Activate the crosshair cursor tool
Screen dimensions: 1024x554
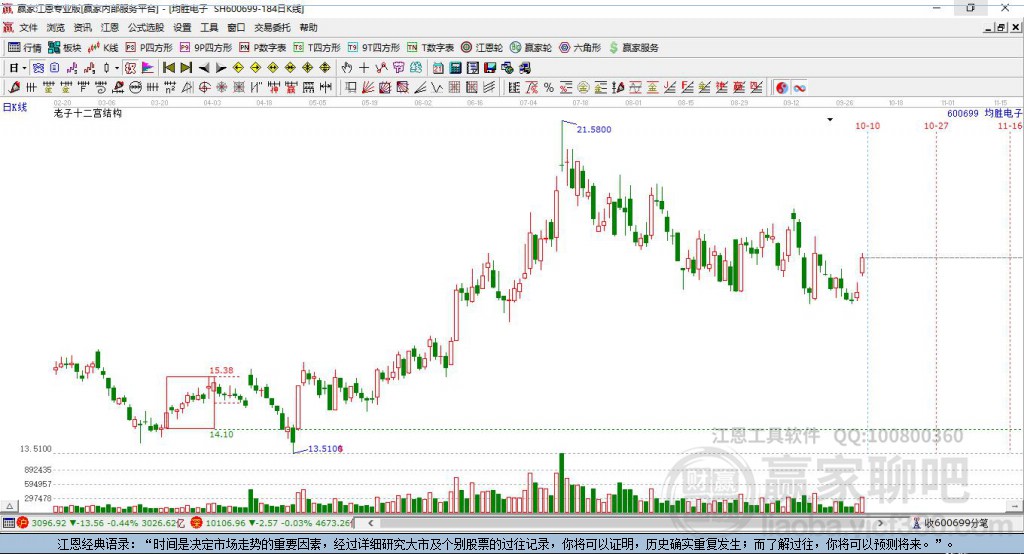point(364,68)
